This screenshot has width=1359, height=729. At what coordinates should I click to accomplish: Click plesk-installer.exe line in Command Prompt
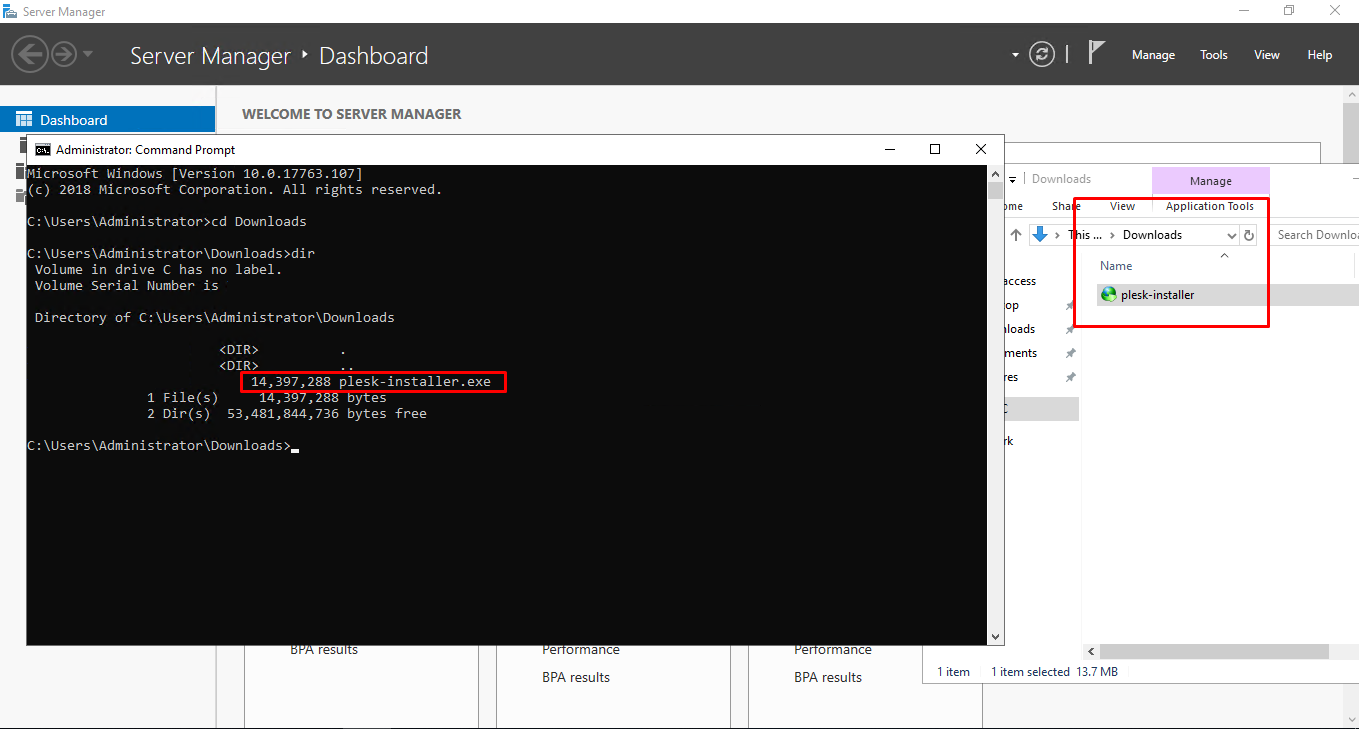371,382
